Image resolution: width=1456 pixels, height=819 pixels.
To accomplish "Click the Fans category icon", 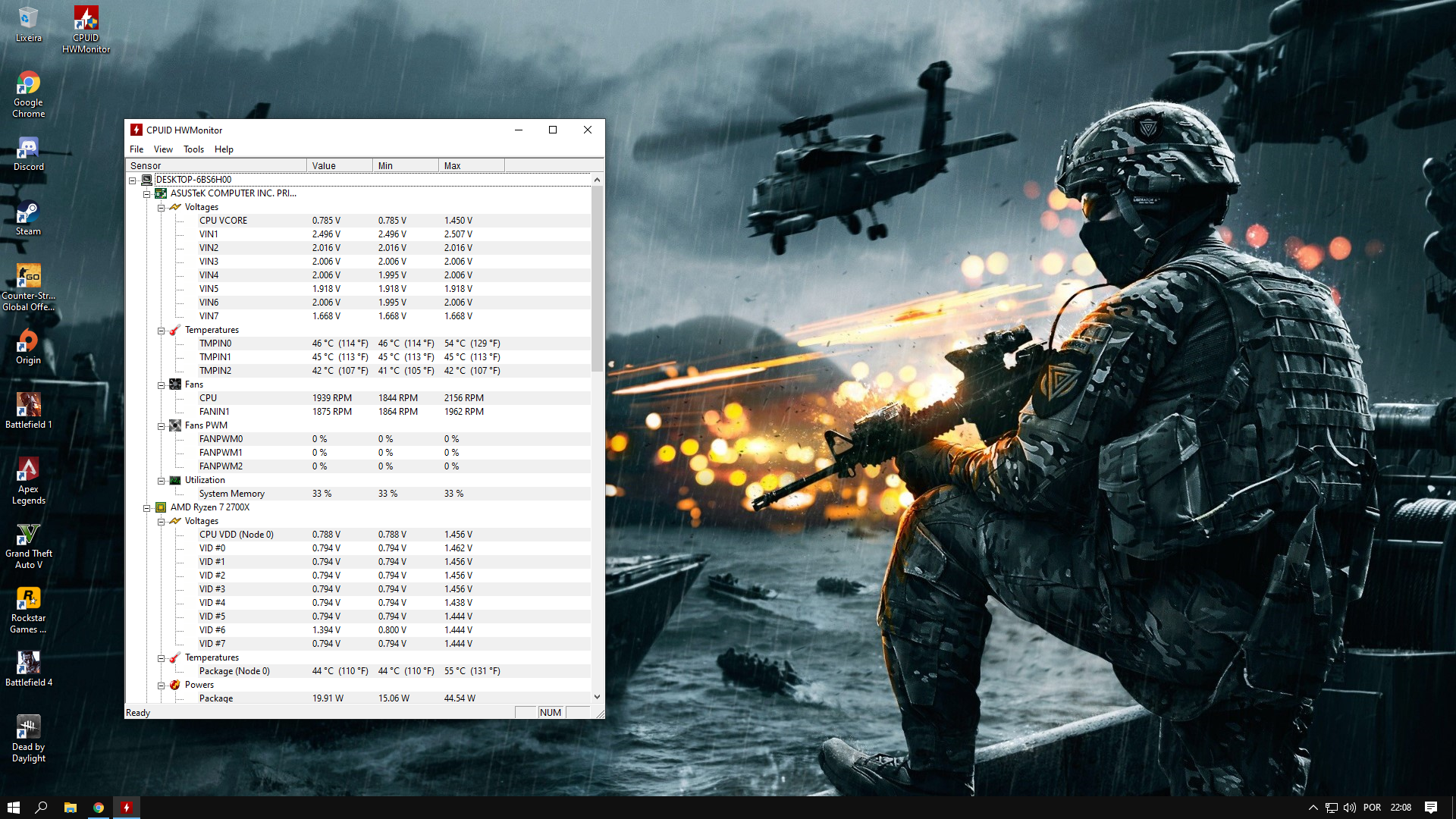I will (175, 384).
